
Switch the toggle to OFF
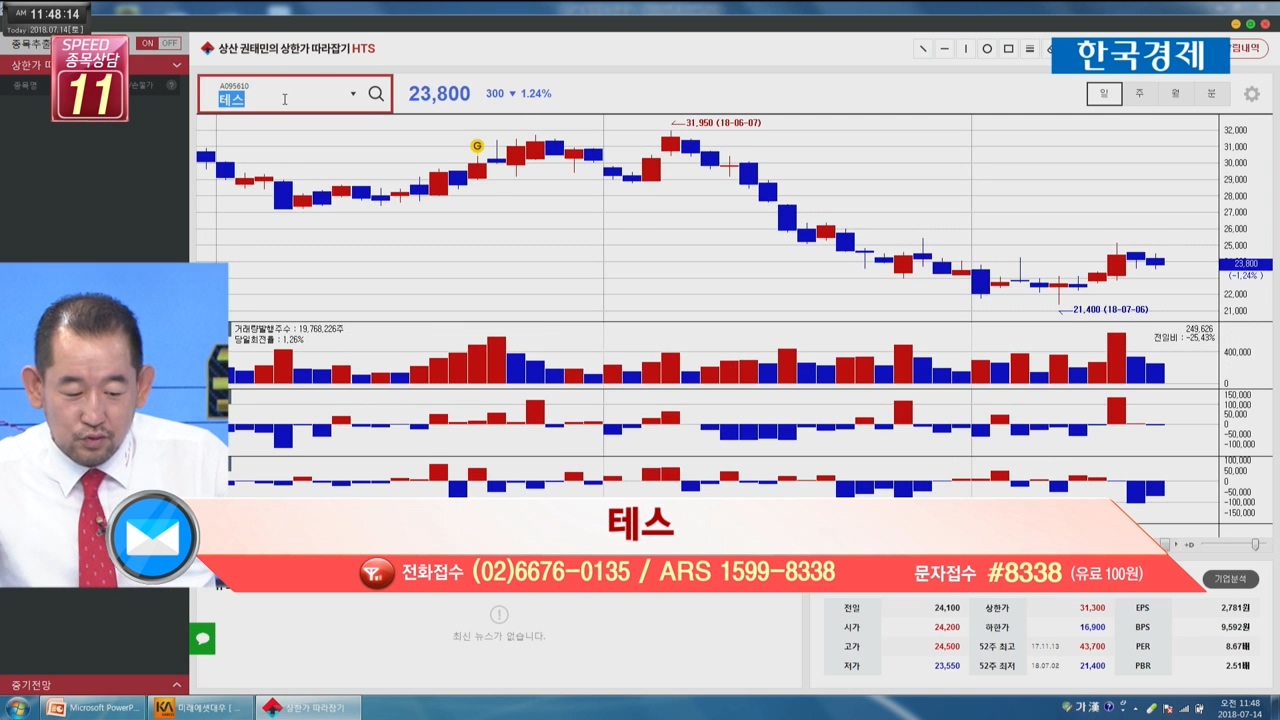click(x=169, y=44)
